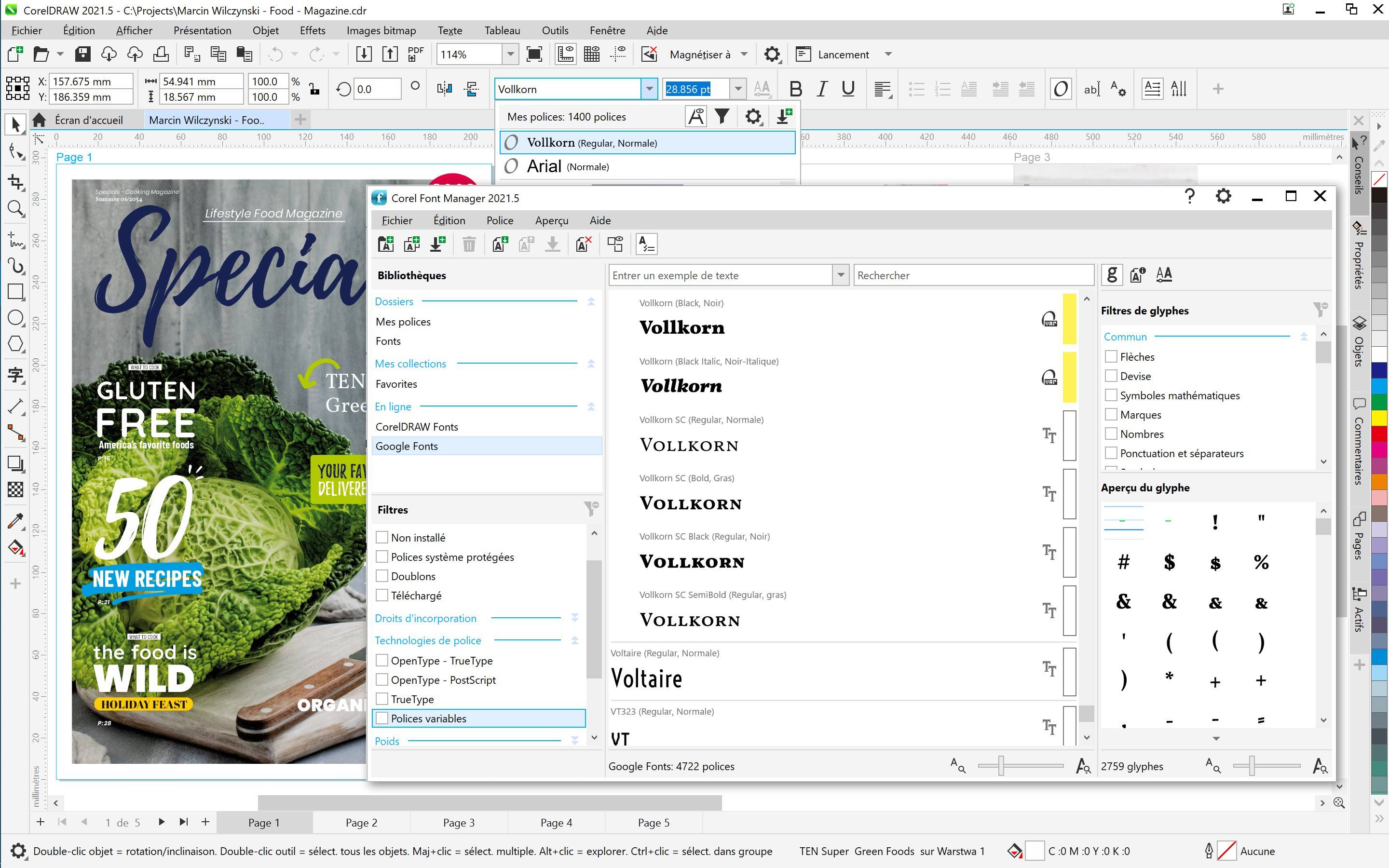Toggle Full-screen preview icon in toolbar

tap(534, 54)
